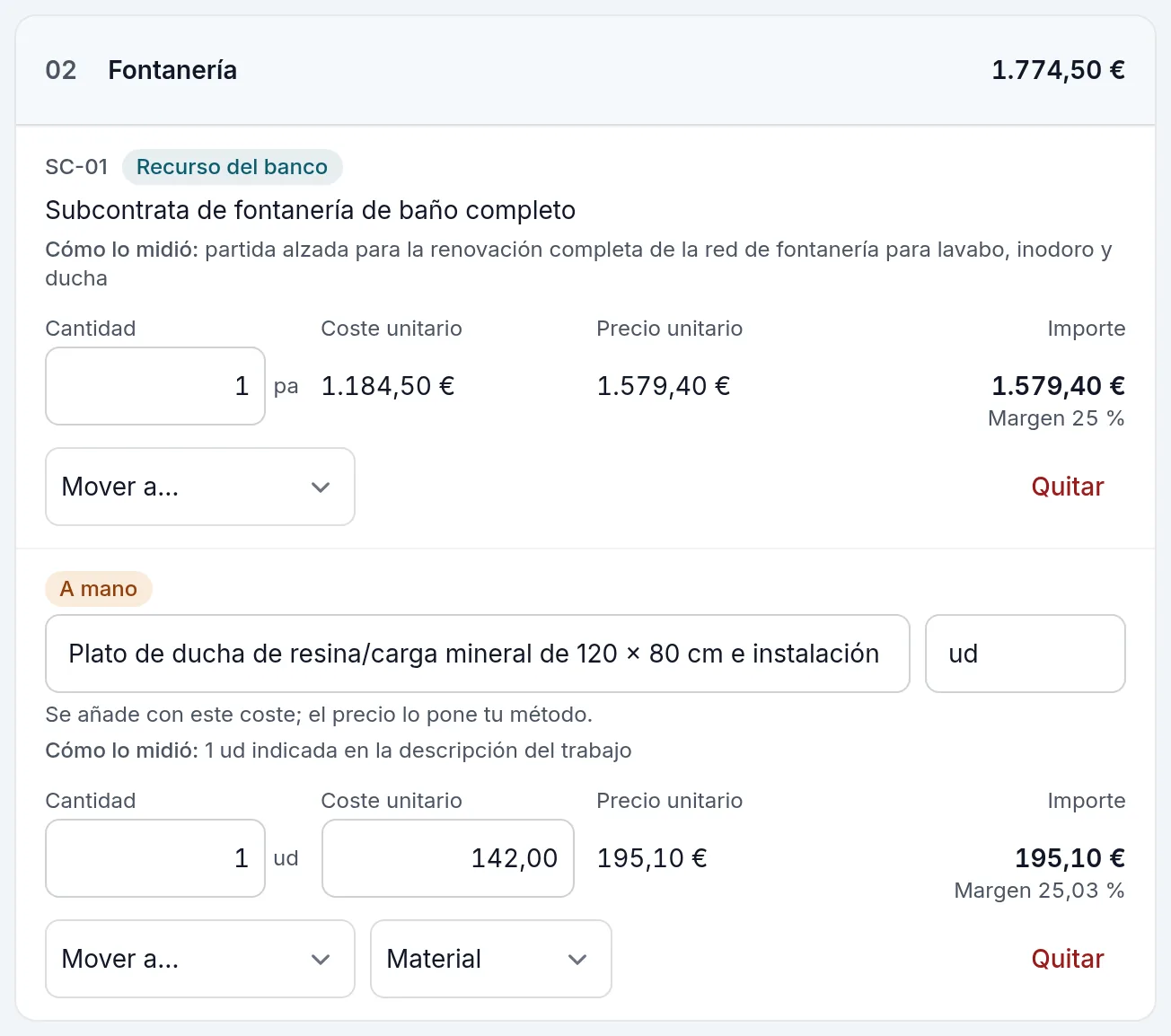
Task: Remove the Subcontrata de fontanería item via Quitar
Action: (x=1067, y=487)
